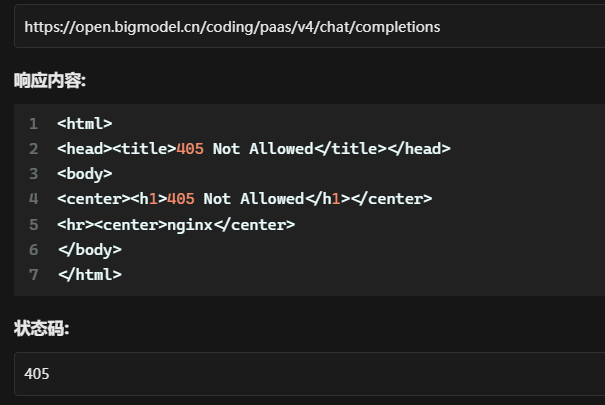Click the request URL input field

tap(309, 26)
